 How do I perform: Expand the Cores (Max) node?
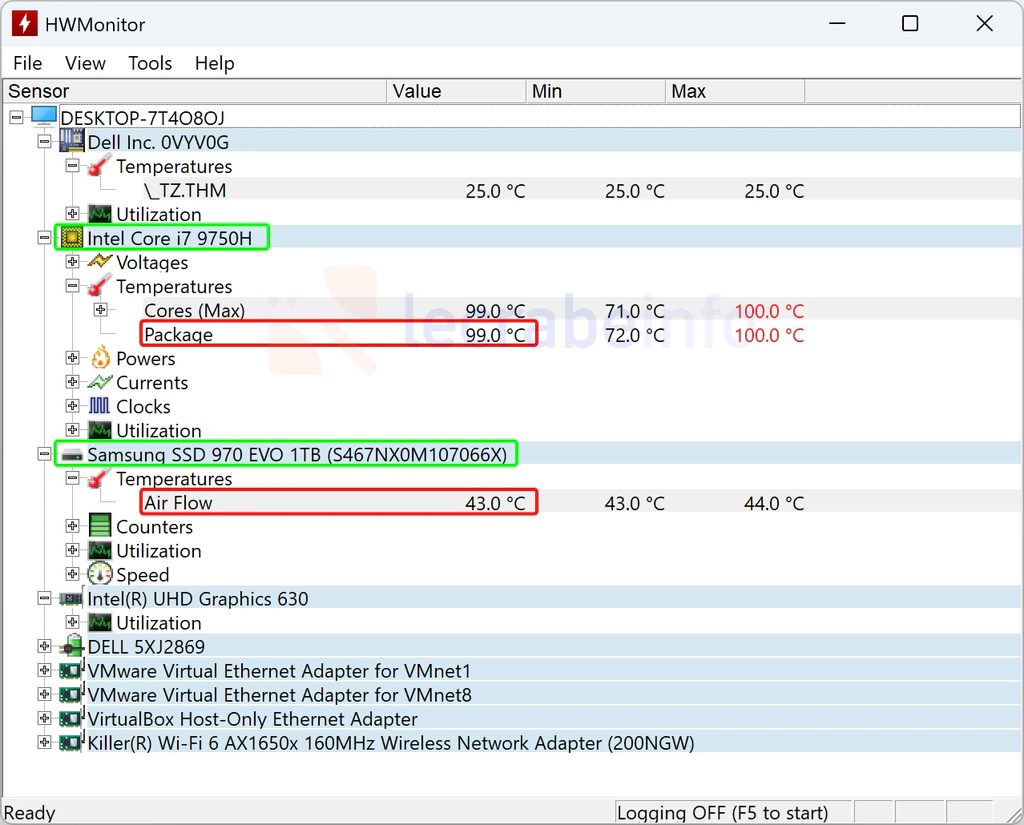[101, 310]
